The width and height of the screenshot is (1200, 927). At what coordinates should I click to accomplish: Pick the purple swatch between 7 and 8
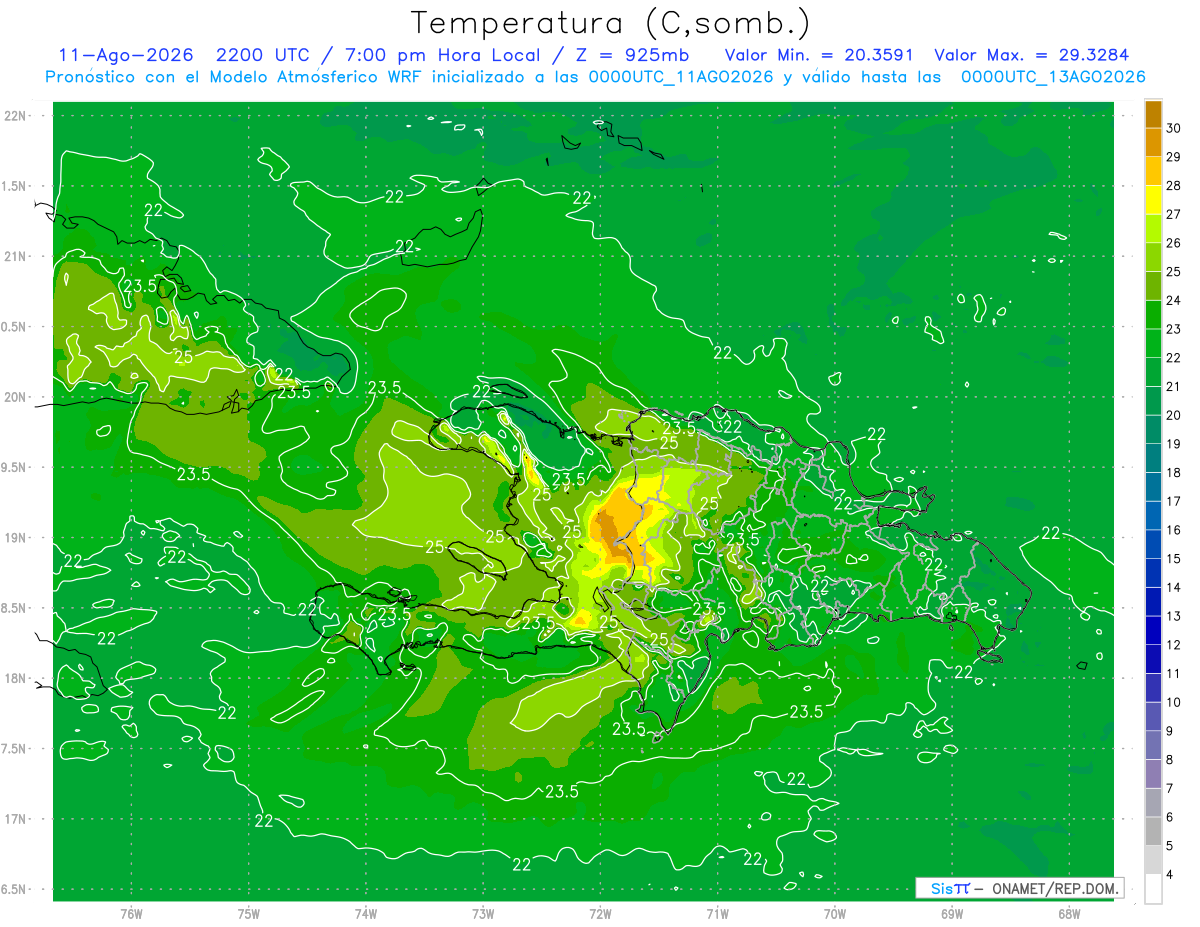click(1153, 774)
